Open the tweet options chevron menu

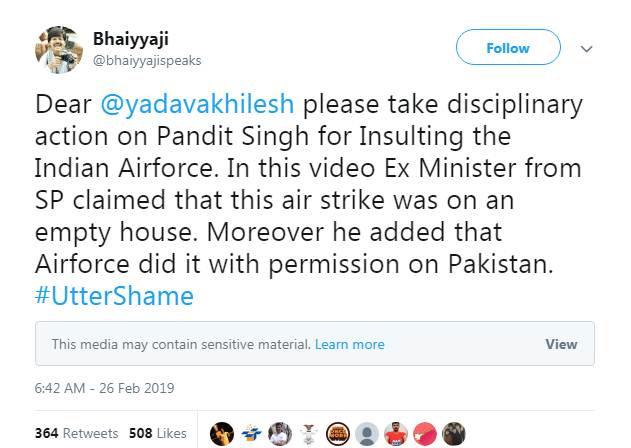587,49
